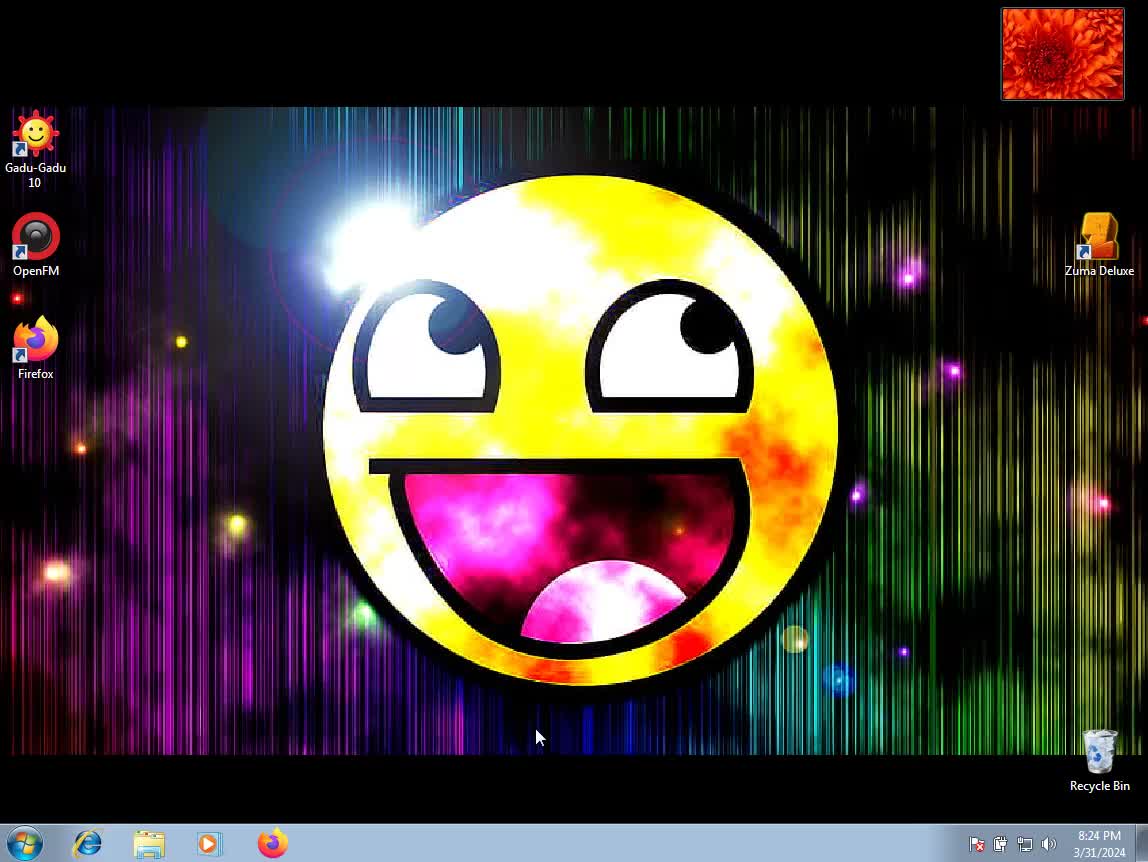Click the "Zuma Deluxe" label text
Screen dimensions: 1148x862
[1099, 271]
